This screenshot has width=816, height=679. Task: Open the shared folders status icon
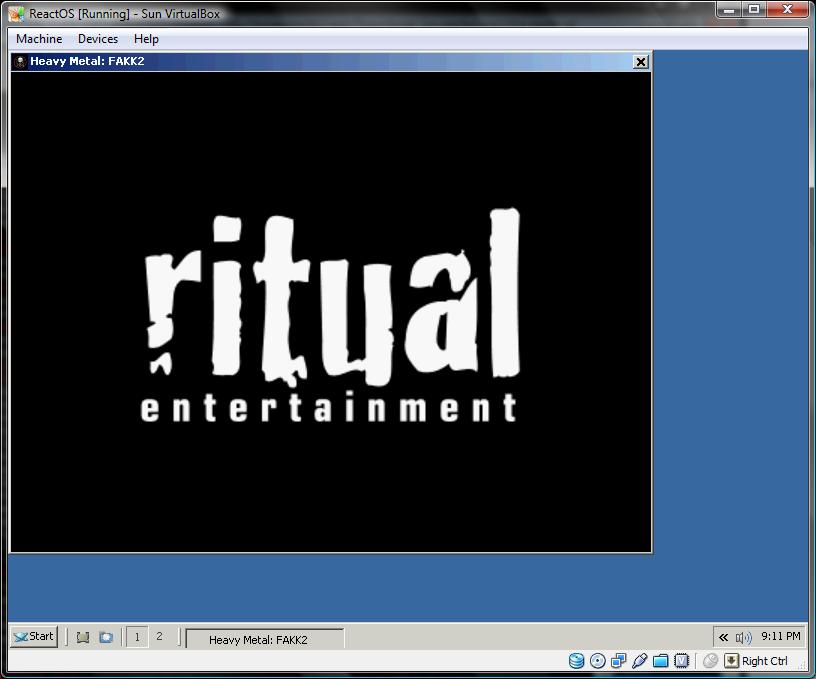(x=661, y=661)
